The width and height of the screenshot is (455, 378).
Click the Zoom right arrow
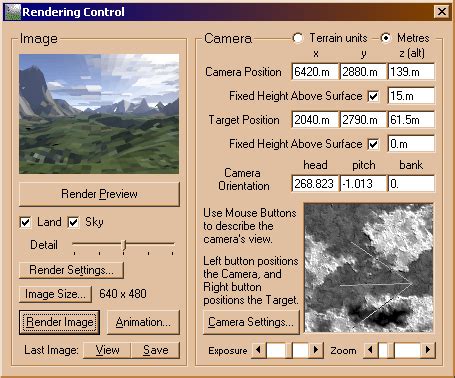pyautogui.click(x=428, y=350)
